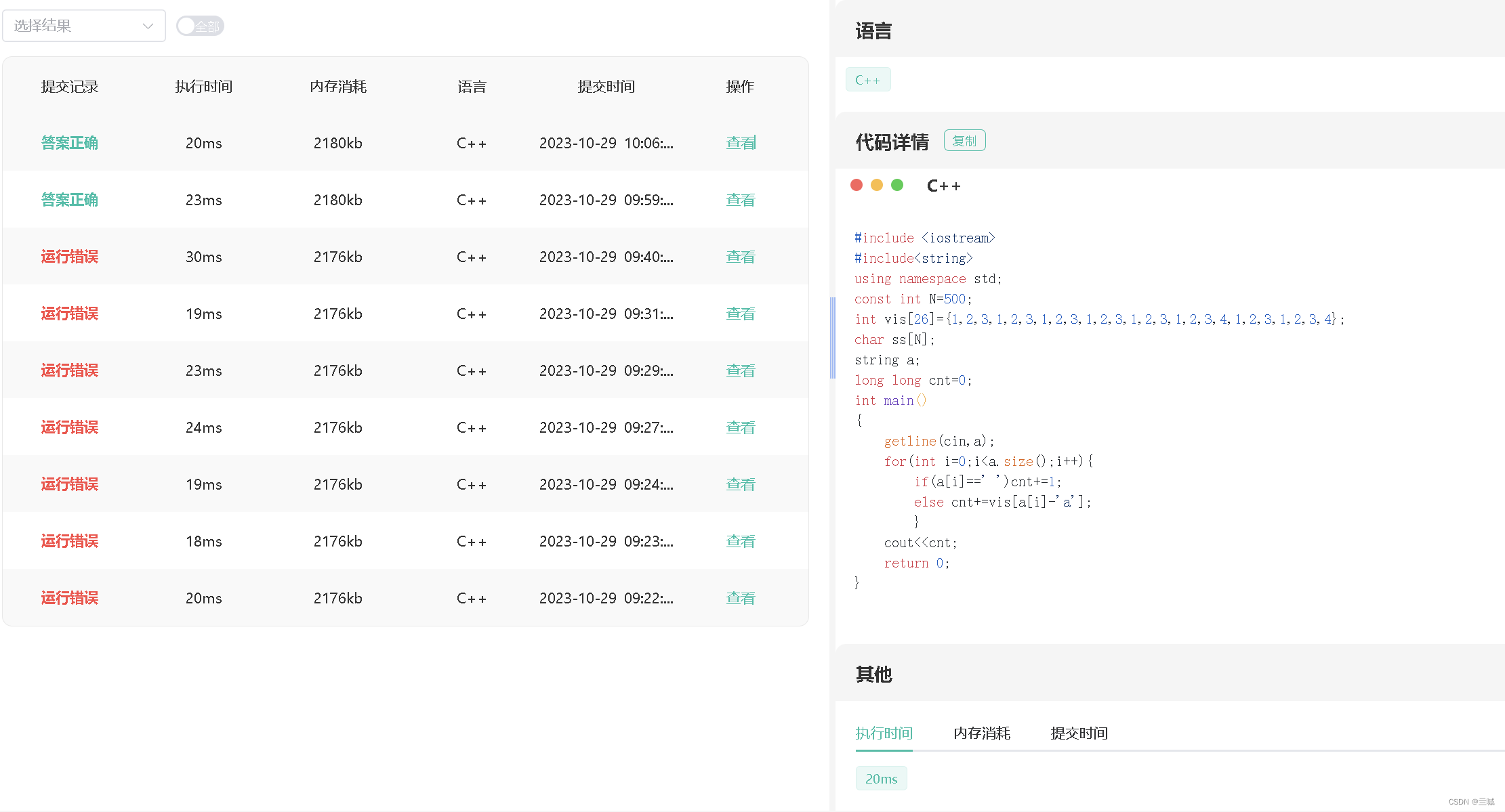Click the 20ms execution time badge

(x=881, y=779)
